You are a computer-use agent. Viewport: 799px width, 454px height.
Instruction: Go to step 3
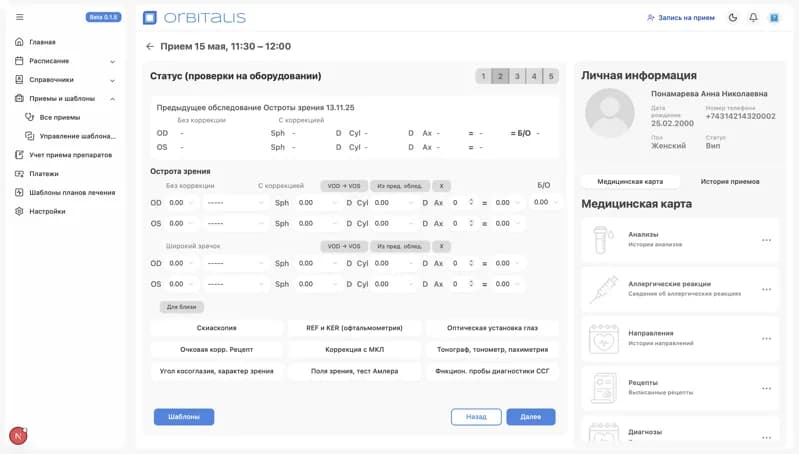517,76
